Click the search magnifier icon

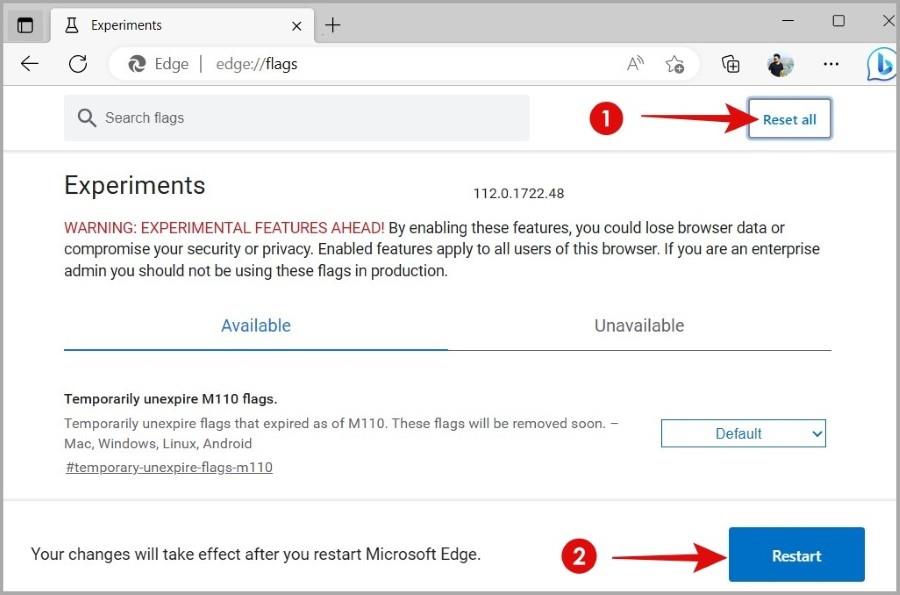pyautogui.click(x=87, y=118)
